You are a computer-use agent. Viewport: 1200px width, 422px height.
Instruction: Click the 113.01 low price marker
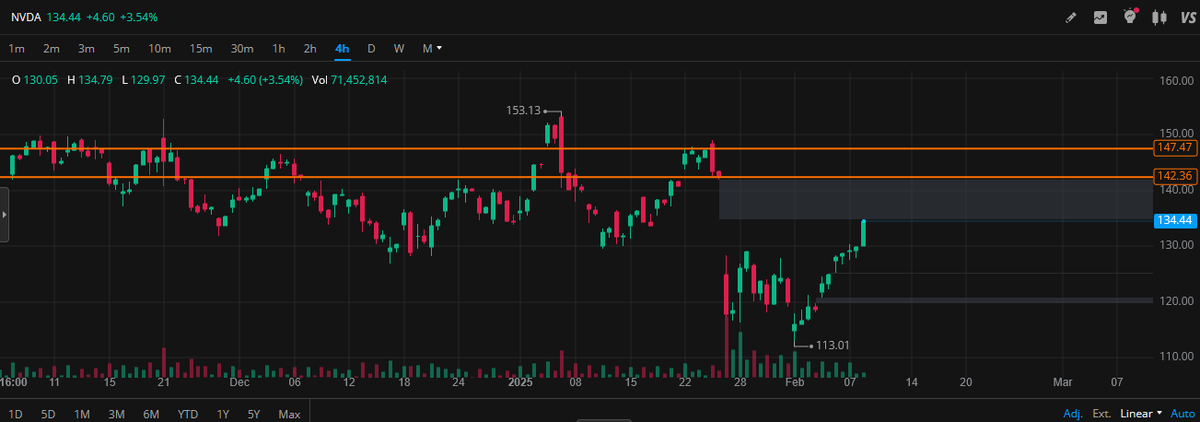coord(832,345)
